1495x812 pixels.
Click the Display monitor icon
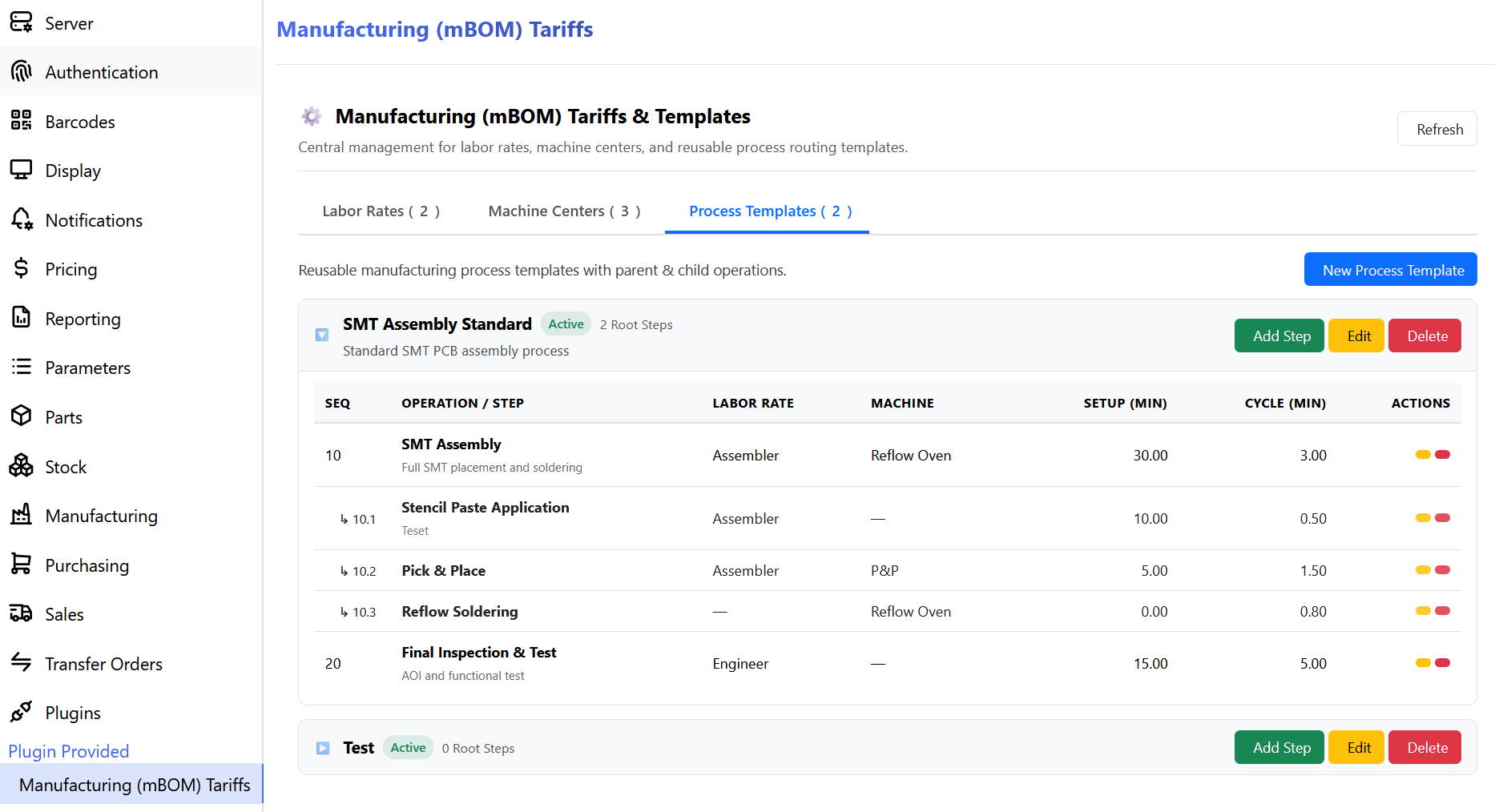click(x=22, y=170)
